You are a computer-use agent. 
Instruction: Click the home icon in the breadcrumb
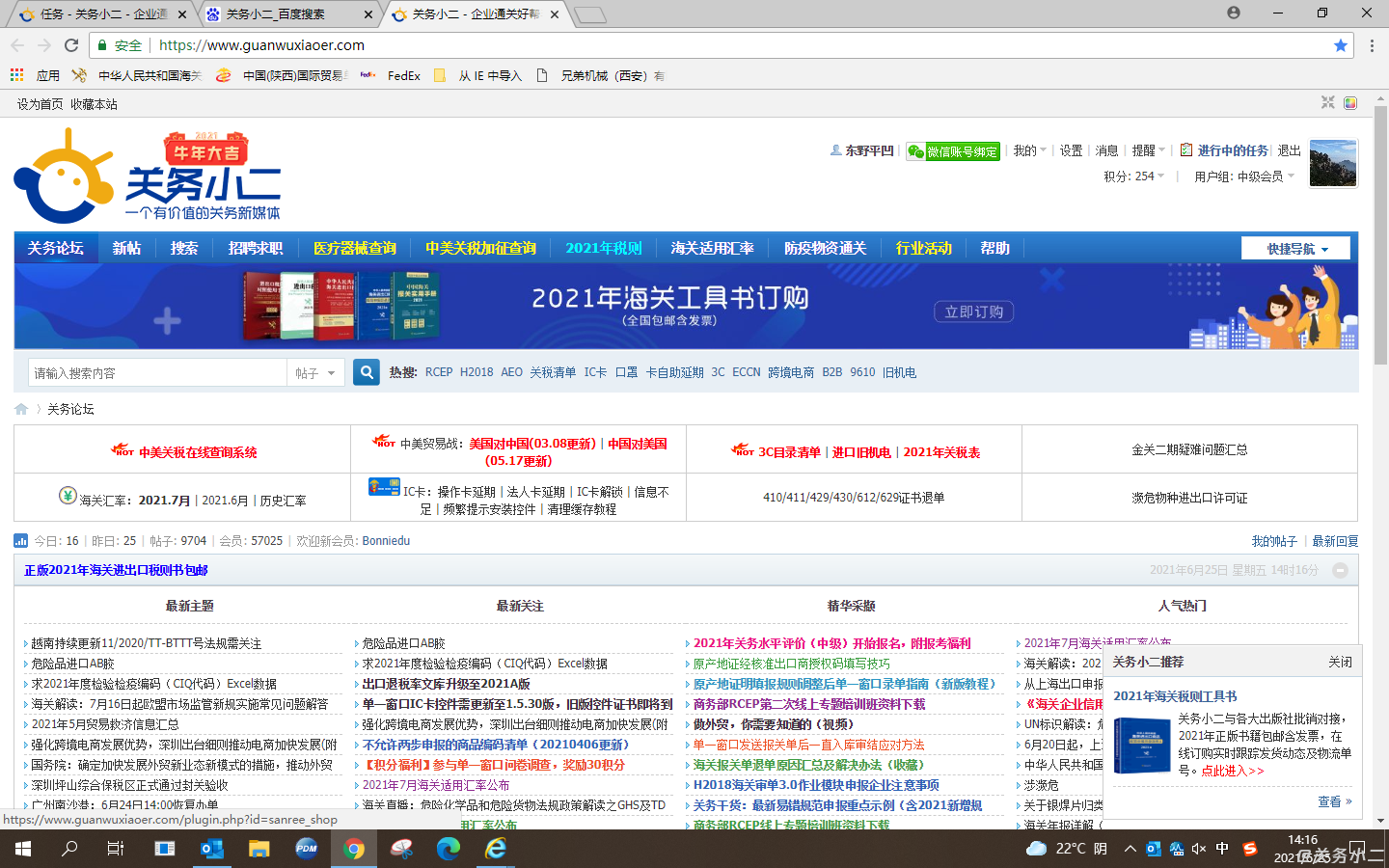pyautogui.click(x=21, y=409)
